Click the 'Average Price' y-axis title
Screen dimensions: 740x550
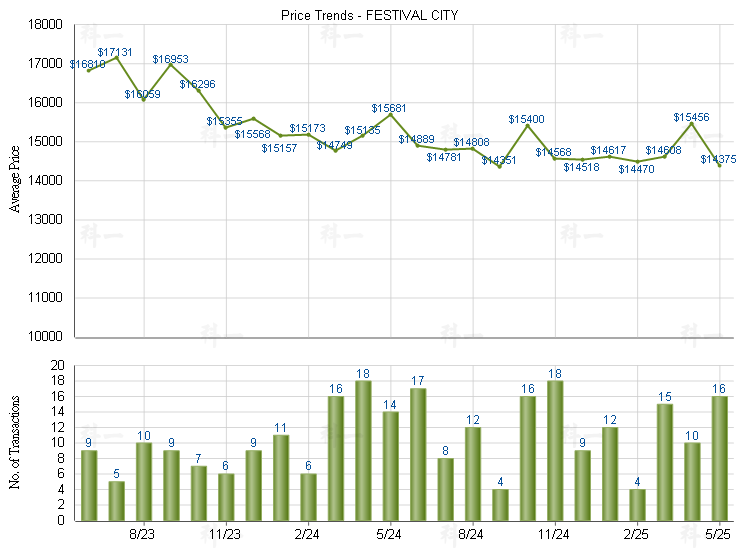click(x=14, y=180)
